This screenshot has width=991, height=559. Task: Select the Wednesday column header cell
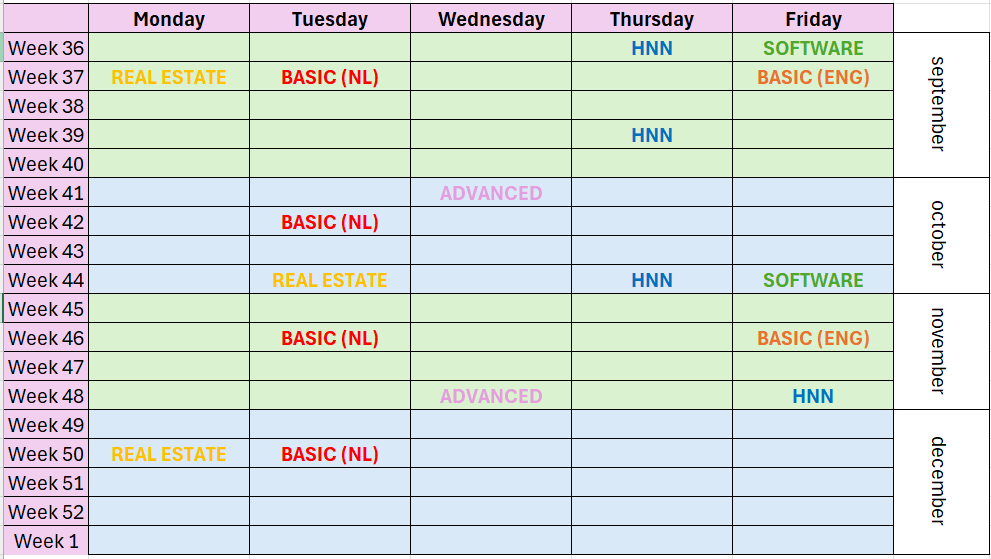click(x=491, y=19)
